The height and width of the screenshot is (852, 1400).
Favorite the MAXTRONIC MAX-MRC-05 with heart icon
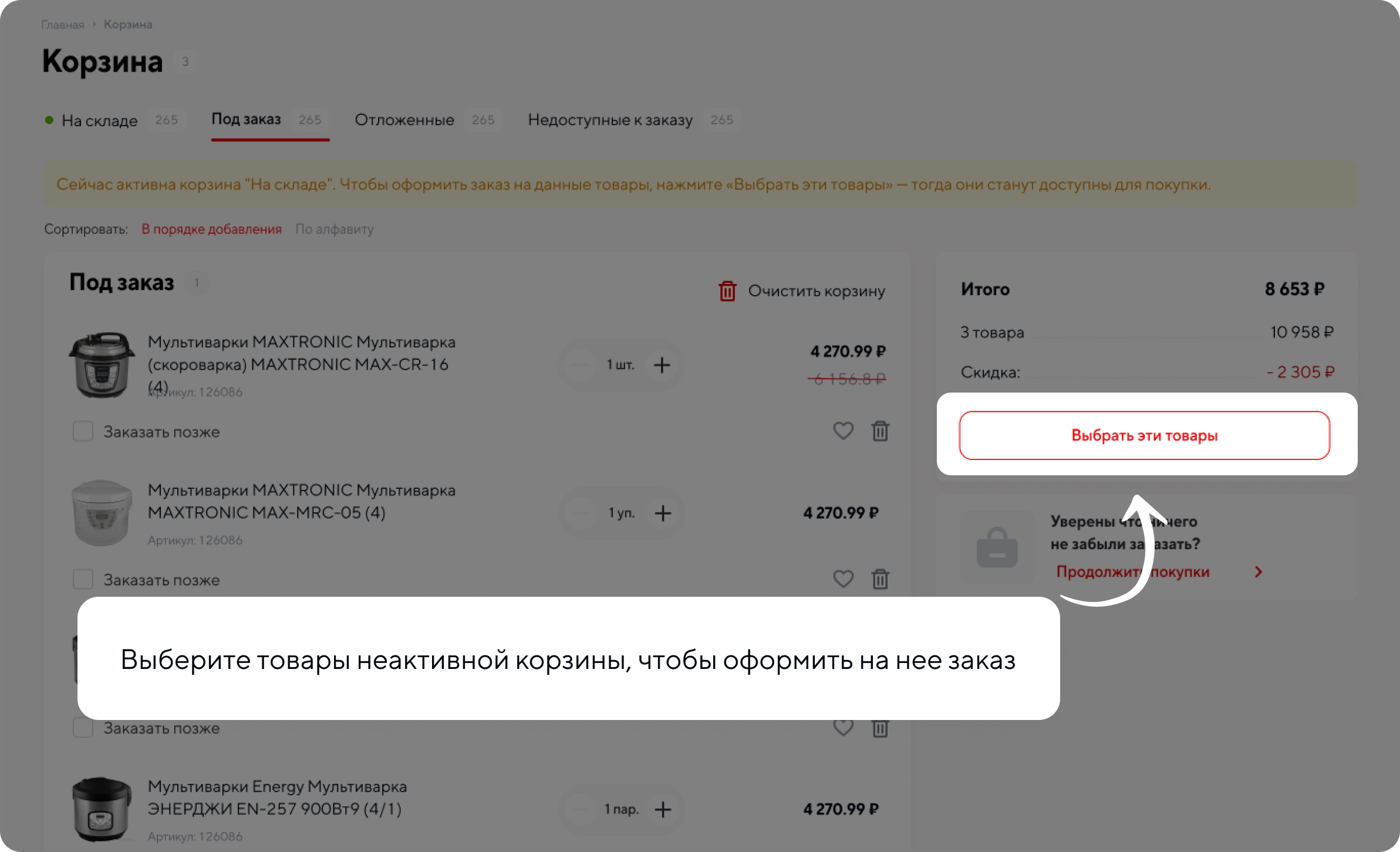point(843,579)
